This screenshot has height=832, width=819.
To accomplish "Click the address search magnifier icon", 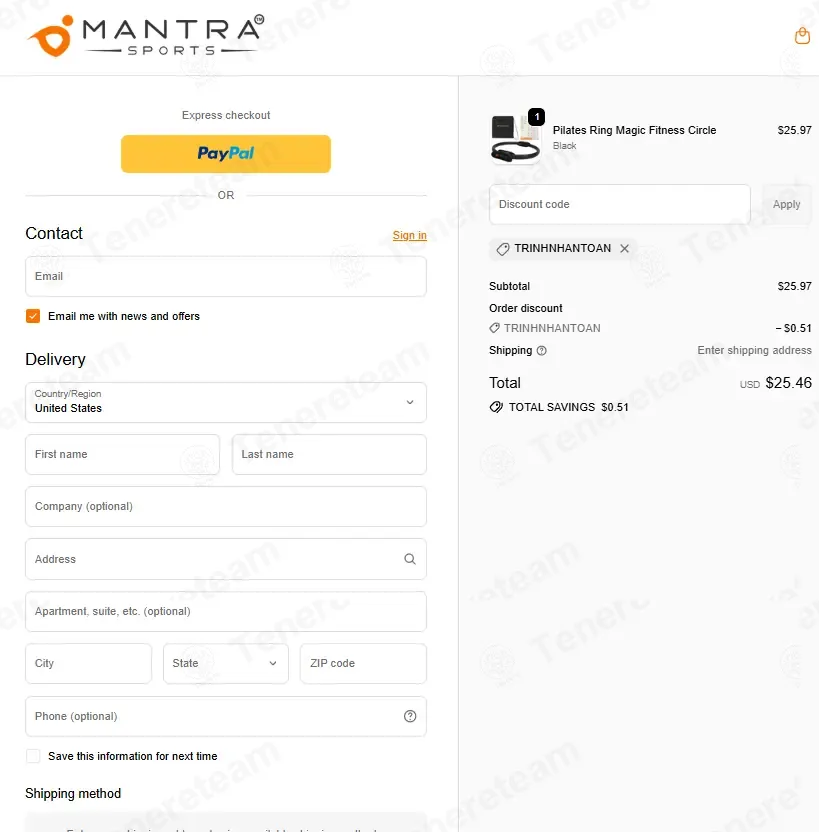I will tap(410, 559).
